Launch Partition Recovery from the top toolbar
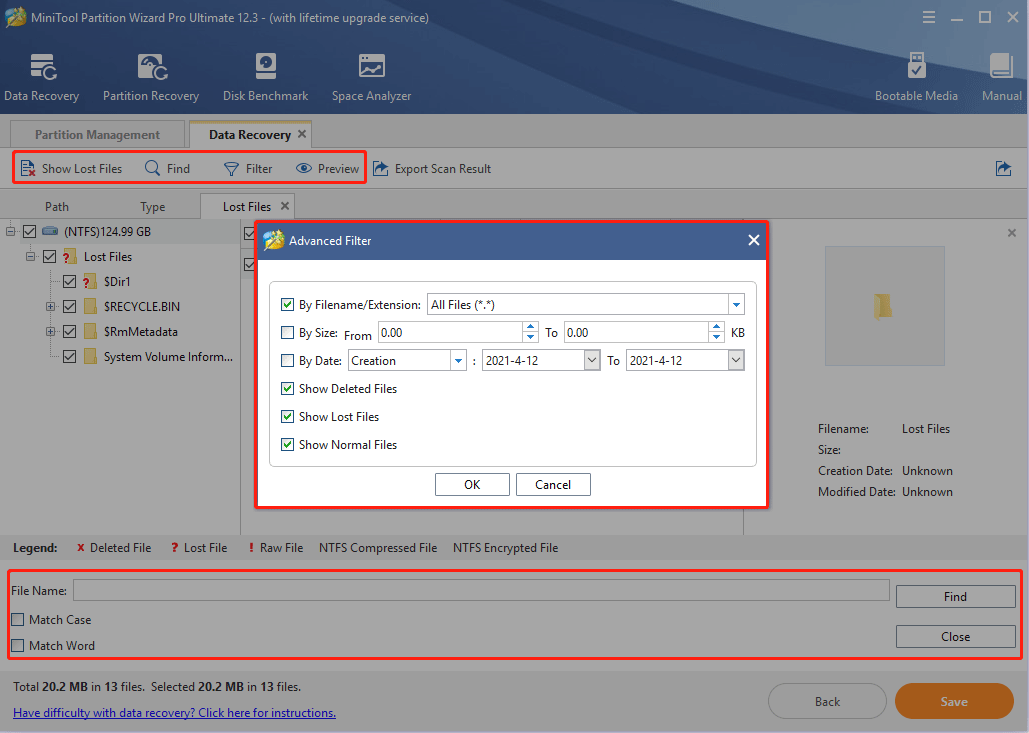Image resolution: width=1029 pixels, height=733 pixels. 152,67
